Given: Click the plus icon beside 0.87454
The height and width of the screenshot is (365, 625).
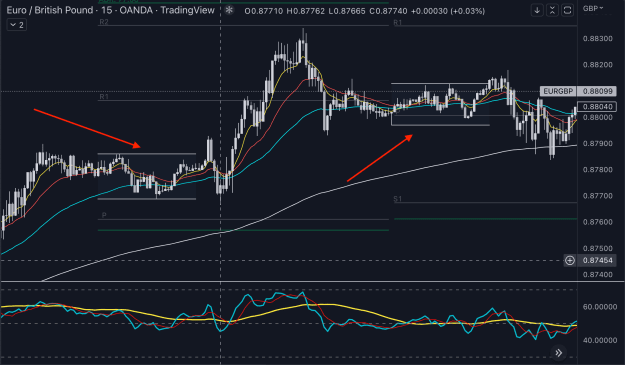Looking at the screenshot, I should click(x=570, y=260).
